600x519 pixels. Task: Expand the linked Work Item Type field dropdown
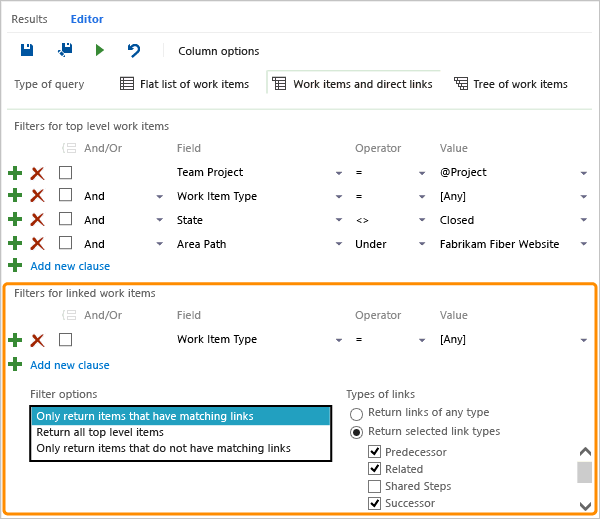click(339, 340)
